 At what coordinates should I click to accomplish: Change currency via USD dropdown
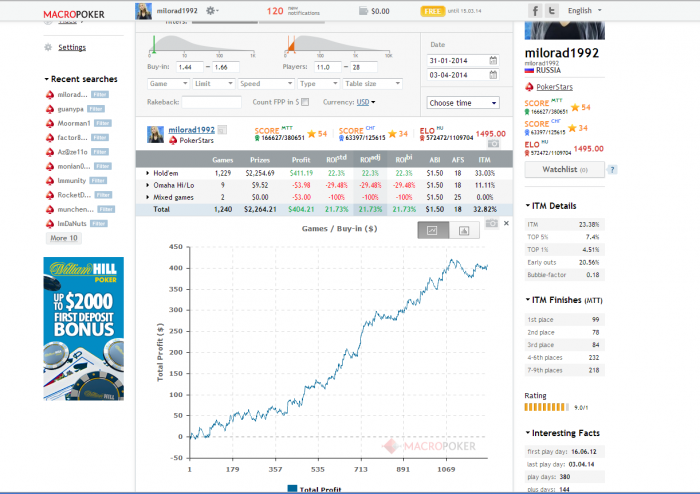click(366, 102)
